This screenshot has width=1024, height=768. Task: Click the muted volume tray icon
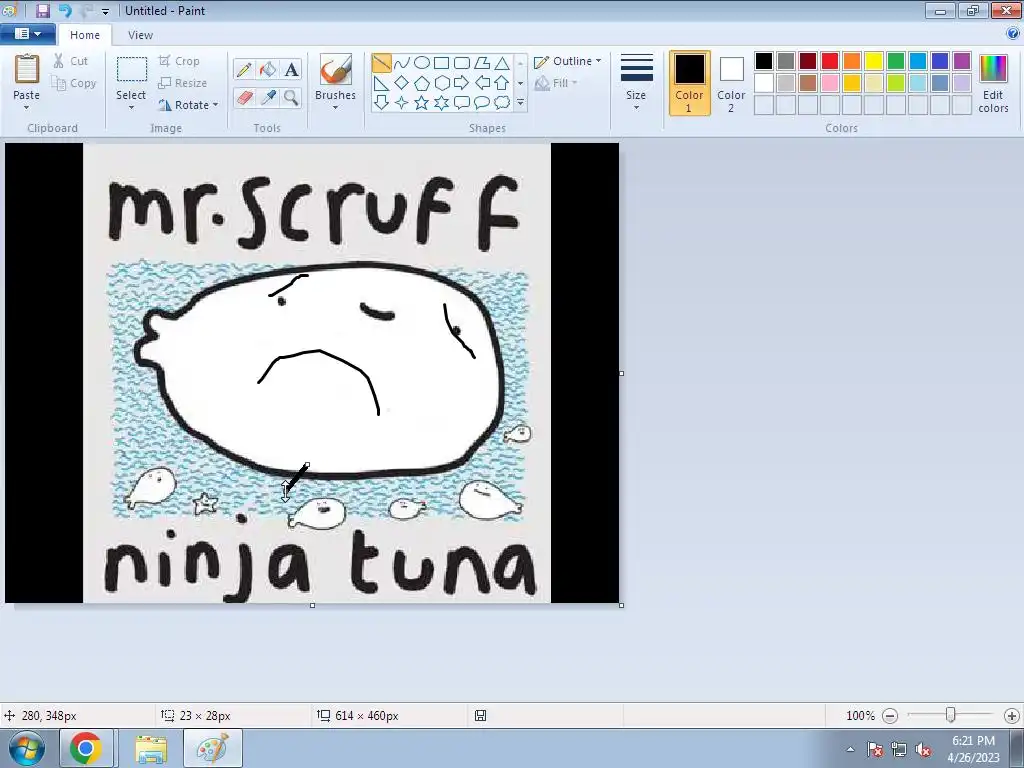click(923, 750)
